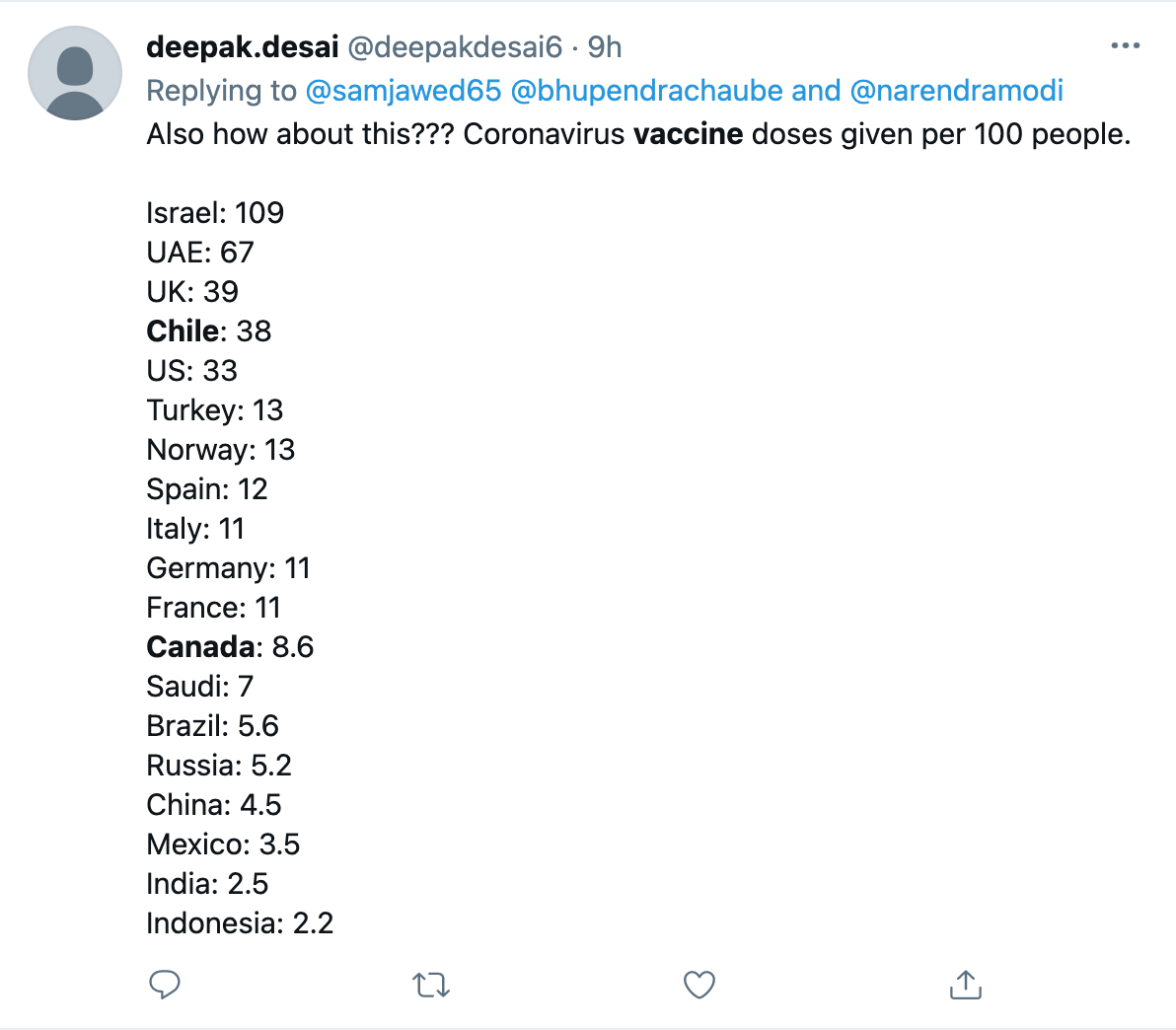
Task: Retweet this vaccine doses tweet
Action: pos(431,985)
